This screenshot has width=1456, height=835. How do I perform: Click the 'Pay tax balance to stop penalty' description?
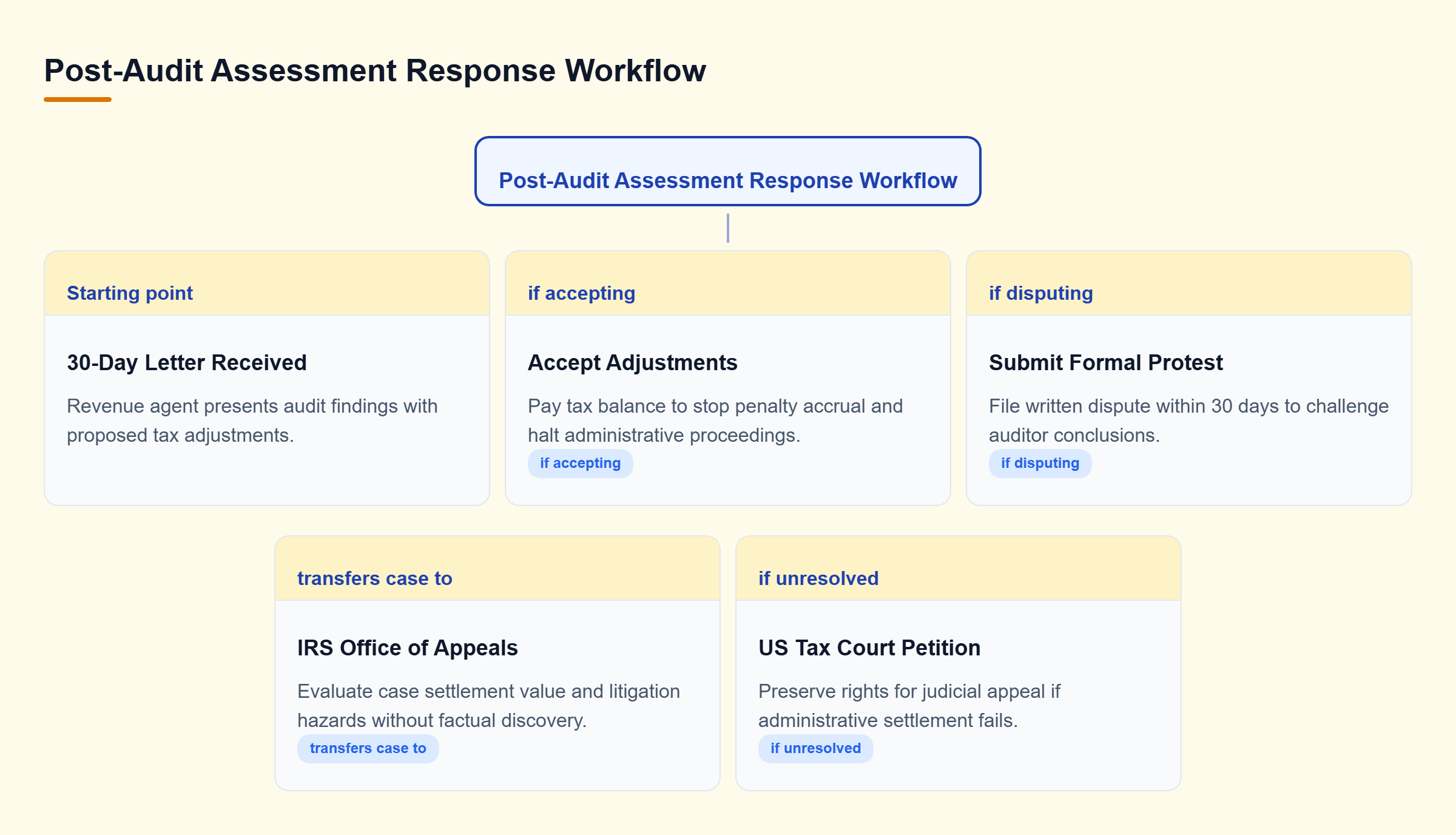(715, 421)
